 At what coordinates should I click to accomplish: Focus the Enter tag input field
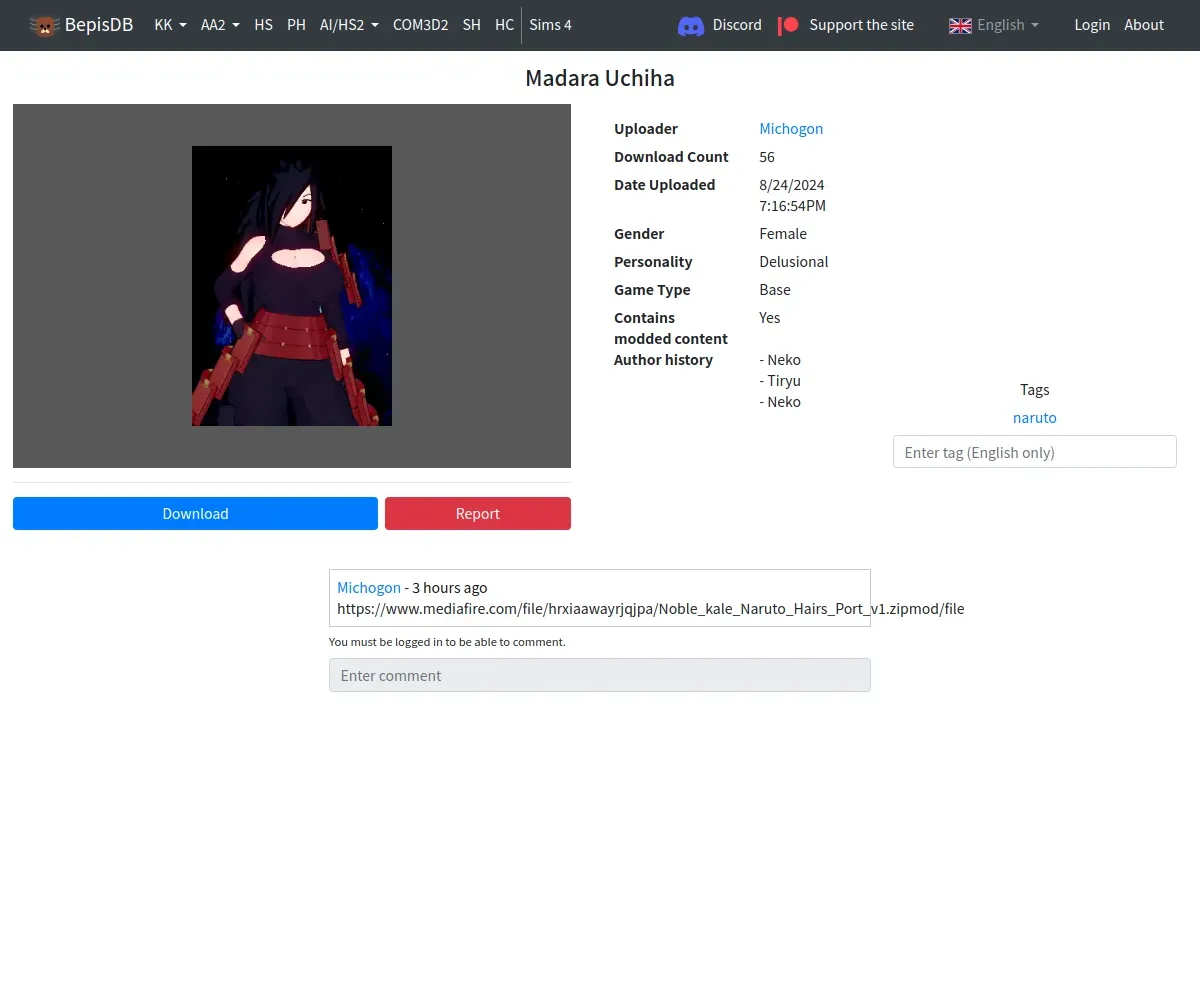point(1034,452)
